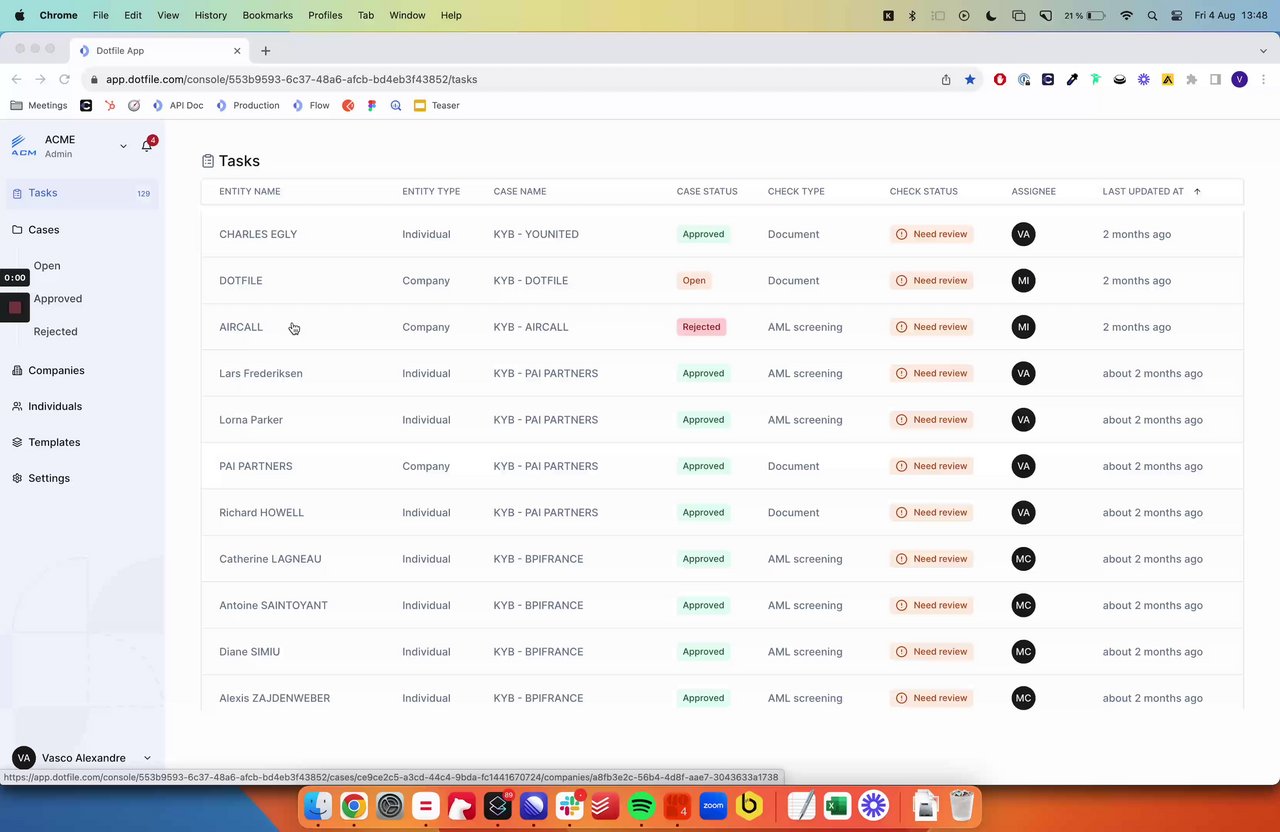The width and height of the screenshot is (1280, 832).
Task: Go to Approved cases in sidebar
Action: 58,299
